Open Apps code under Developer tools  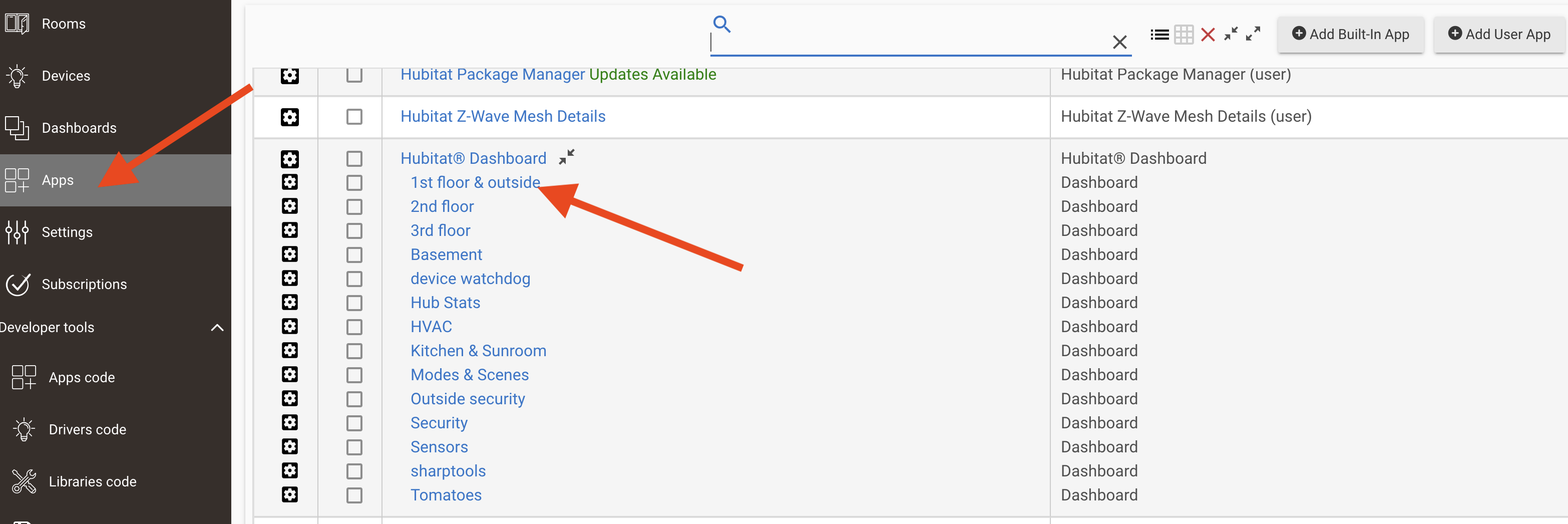pyautogui.click(x=116, y=378)
